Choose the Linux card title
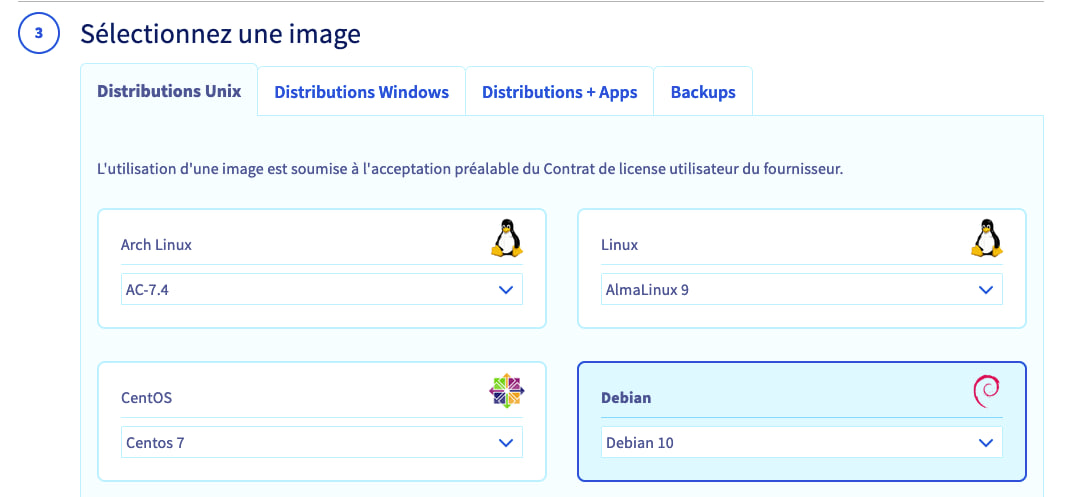This screenshot has width=1071, height=497. (x=619, y=245)
